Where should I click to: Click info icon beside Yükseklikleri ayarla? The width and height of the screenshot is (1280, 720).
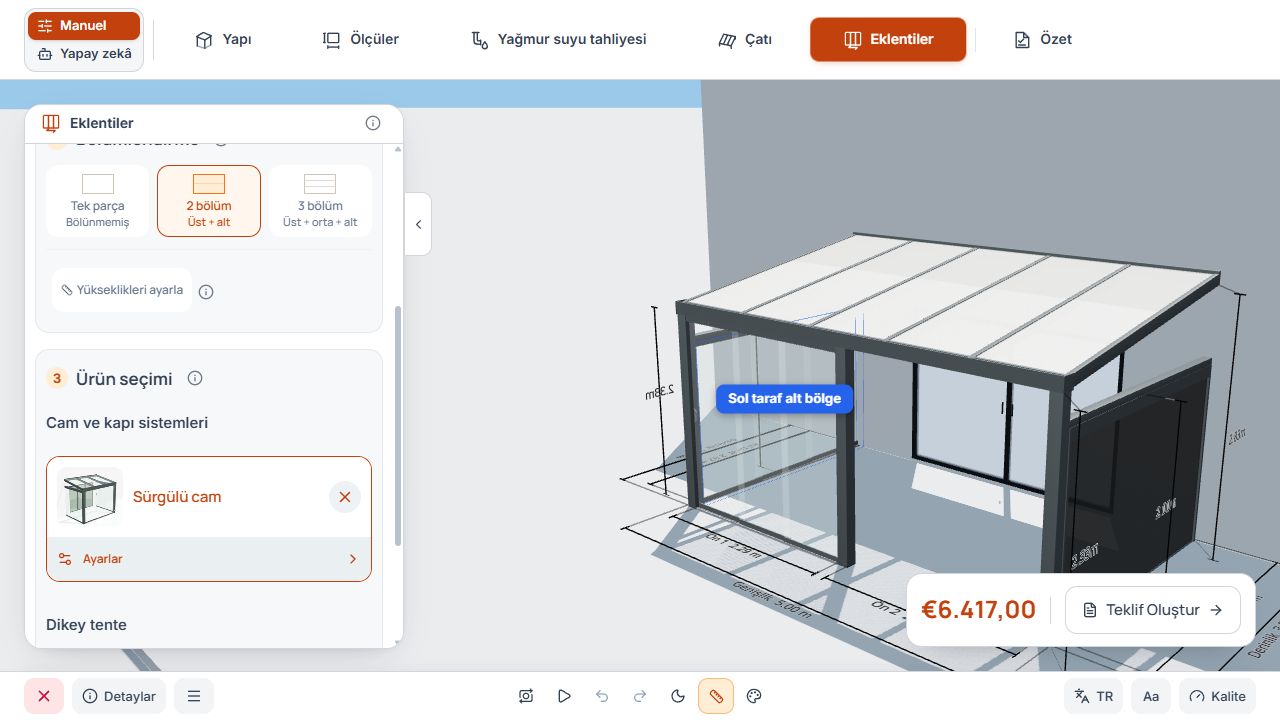point(206,292)
